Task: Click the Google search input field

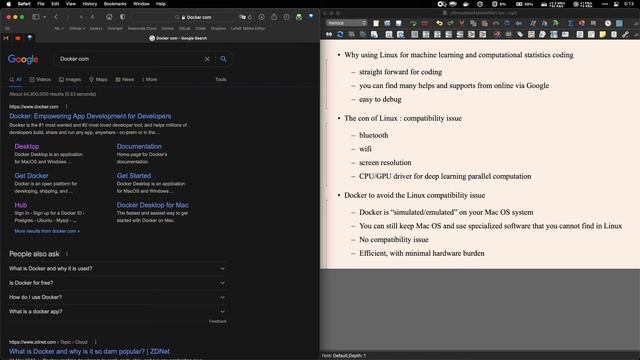Action: 131,59
